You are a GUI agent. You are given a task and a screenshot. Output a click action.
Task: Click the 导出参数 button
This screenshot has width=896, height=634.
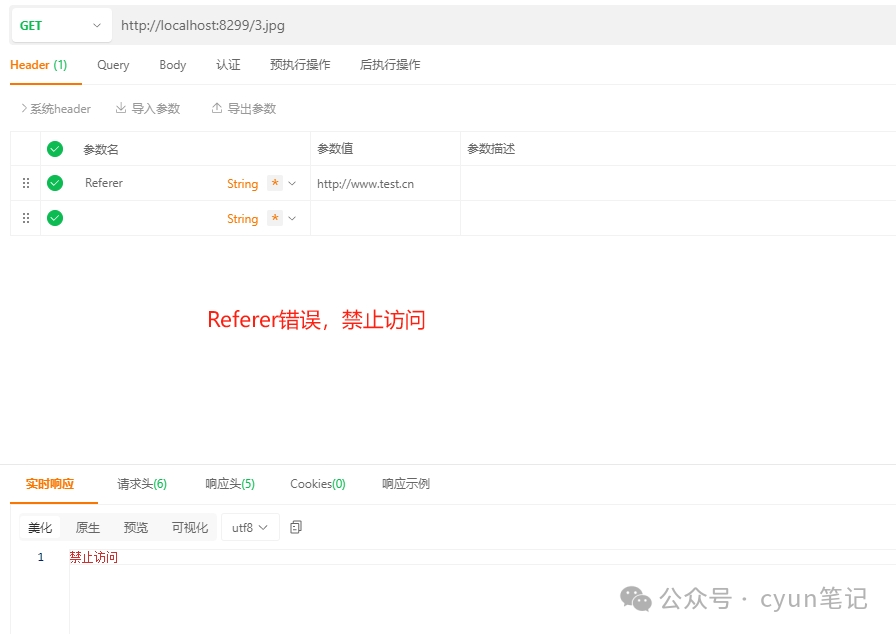pyautogui.click(x=243, y=108)
